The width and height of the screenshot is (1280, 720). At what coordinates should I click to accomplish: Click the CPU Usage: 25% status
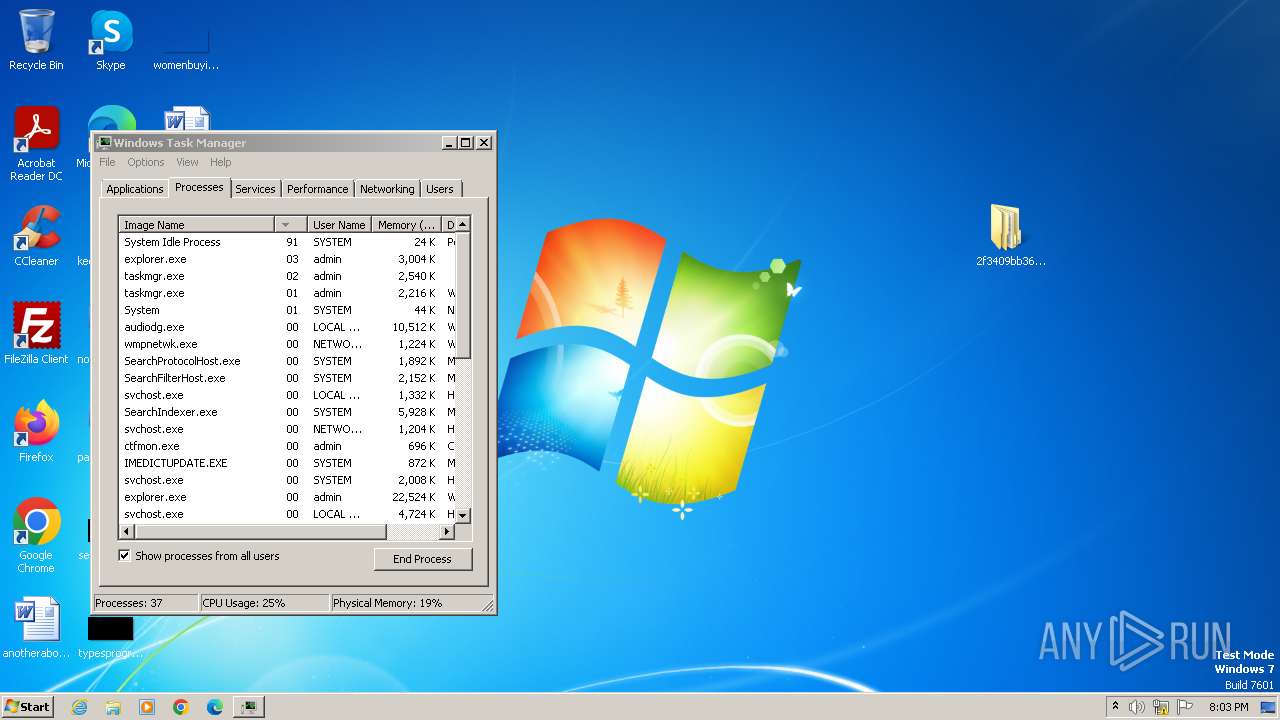(264, 603)
